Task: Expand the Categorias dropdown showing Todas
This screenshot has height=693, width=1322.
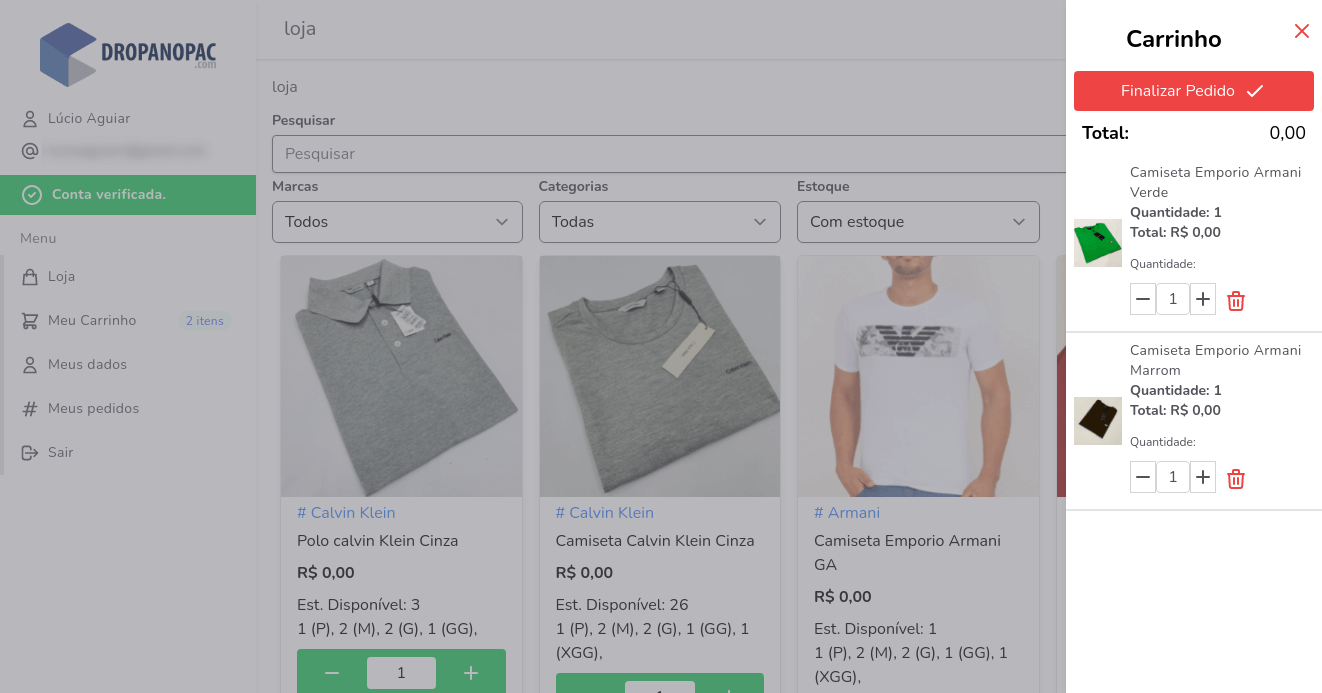Action: pos(660,222)
